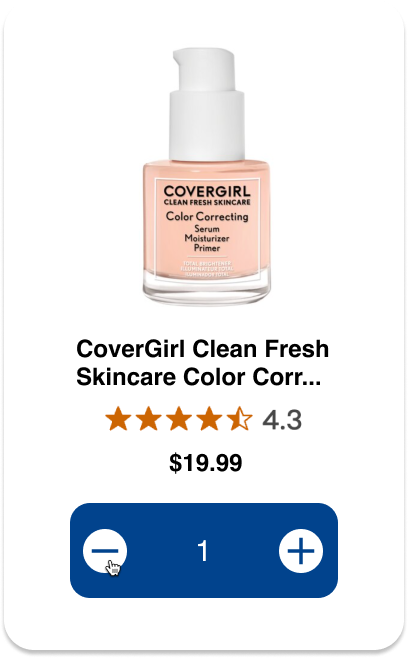Viewport: 408px width, 658px height.
Task: Click the fourth orange rating star
Action: click(209, 418)
